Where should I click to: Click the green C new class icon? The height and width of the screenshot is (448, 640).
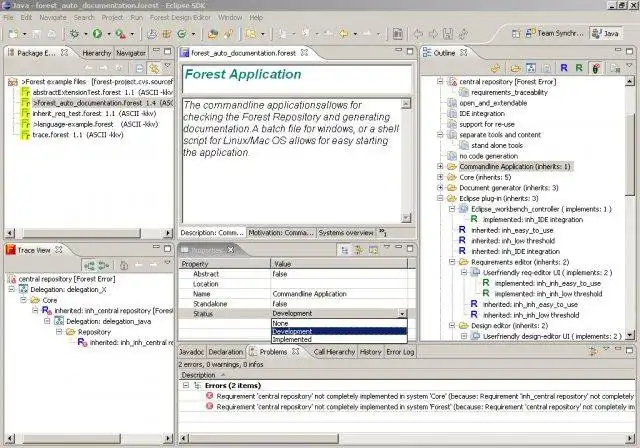click(182, 34)
